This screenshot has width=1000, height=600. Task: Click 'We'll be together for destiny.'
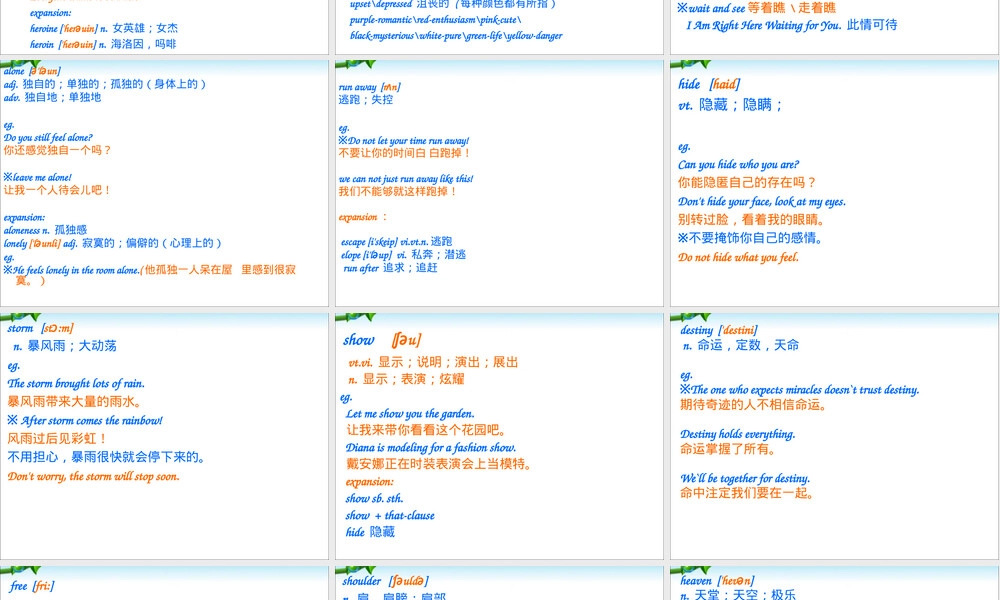coord(745,478)
